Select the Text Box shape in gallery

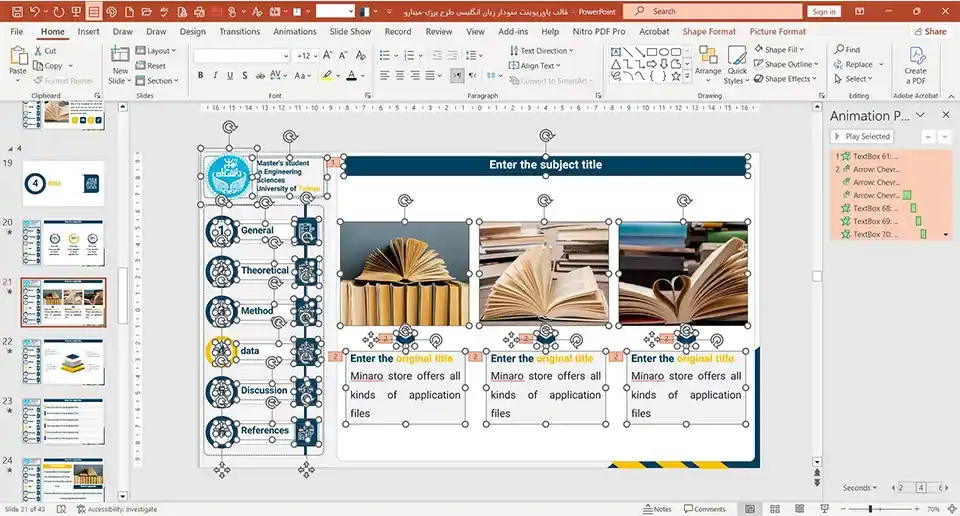tap(616, 52)
